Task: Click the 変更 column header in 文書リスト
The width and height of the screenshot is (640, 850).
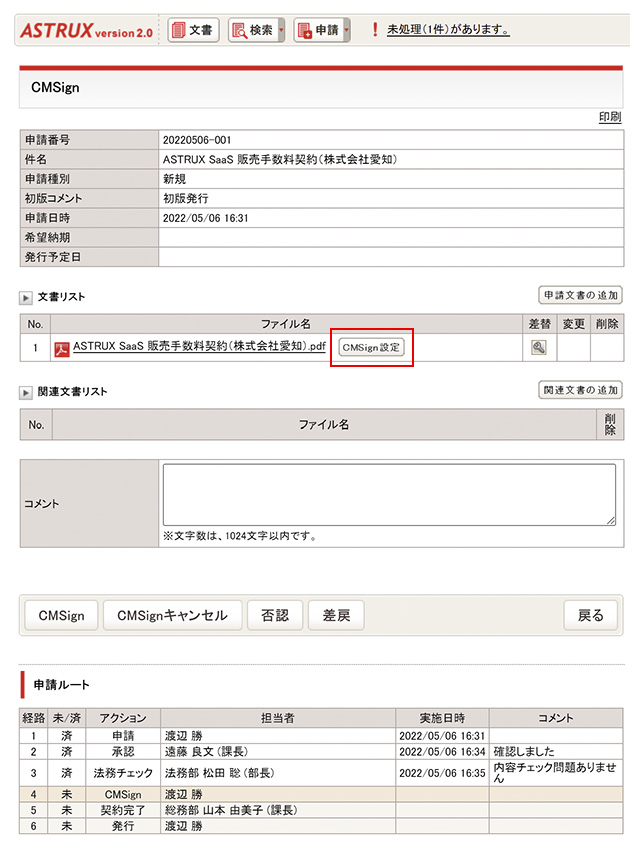Action: click(573, 324)
